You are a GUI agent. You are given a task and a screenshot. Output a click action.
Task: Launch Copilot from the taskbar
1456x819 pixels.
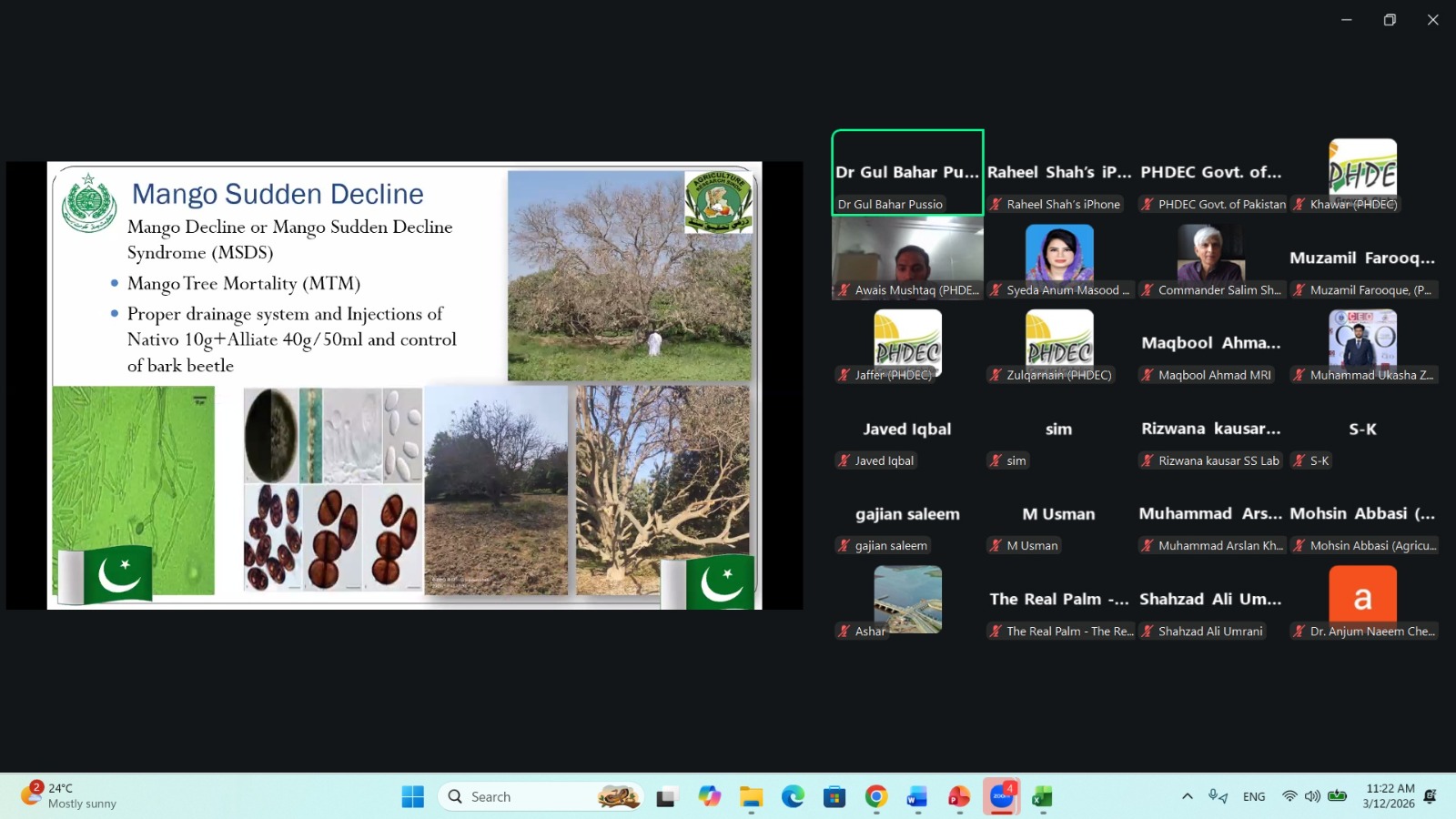(709, 797)
